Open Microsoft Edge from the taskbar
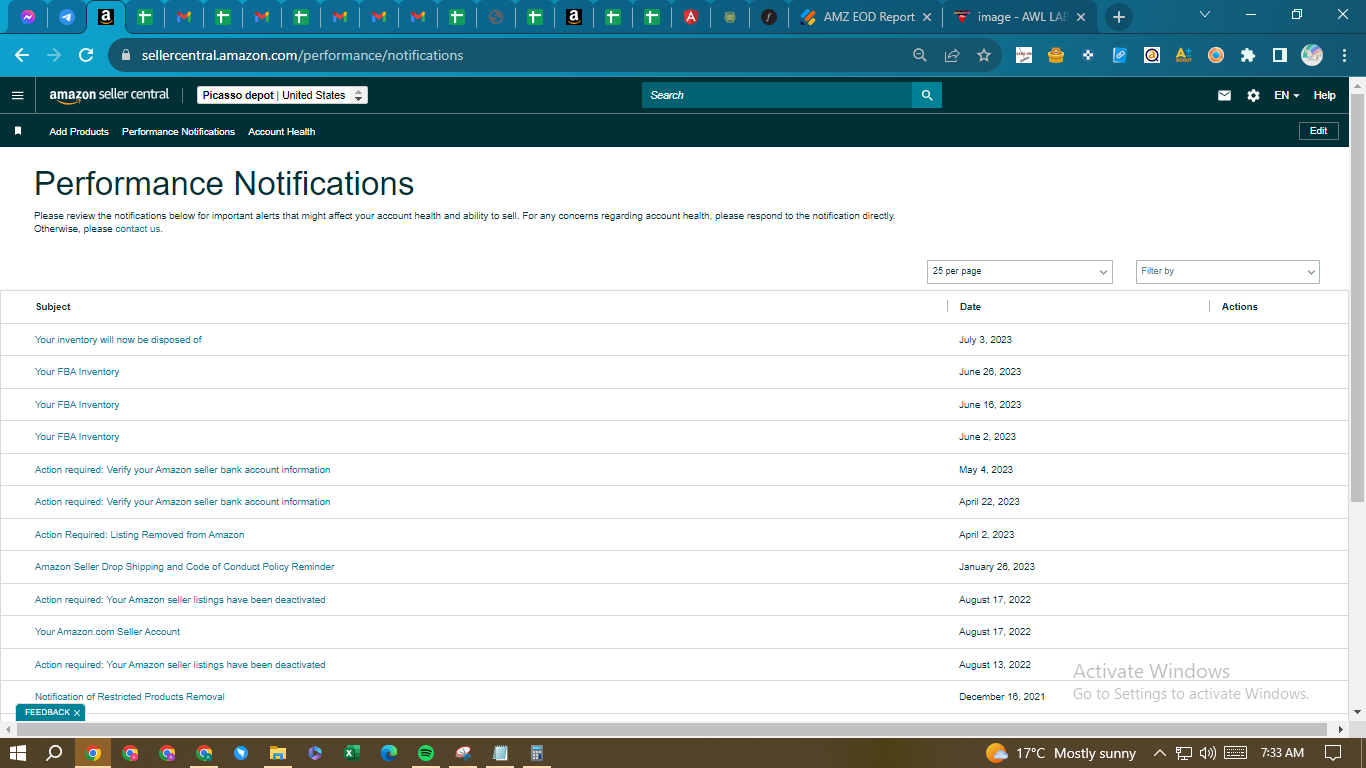The width and height of the screenshot is (1366, 768). [389, 753]
